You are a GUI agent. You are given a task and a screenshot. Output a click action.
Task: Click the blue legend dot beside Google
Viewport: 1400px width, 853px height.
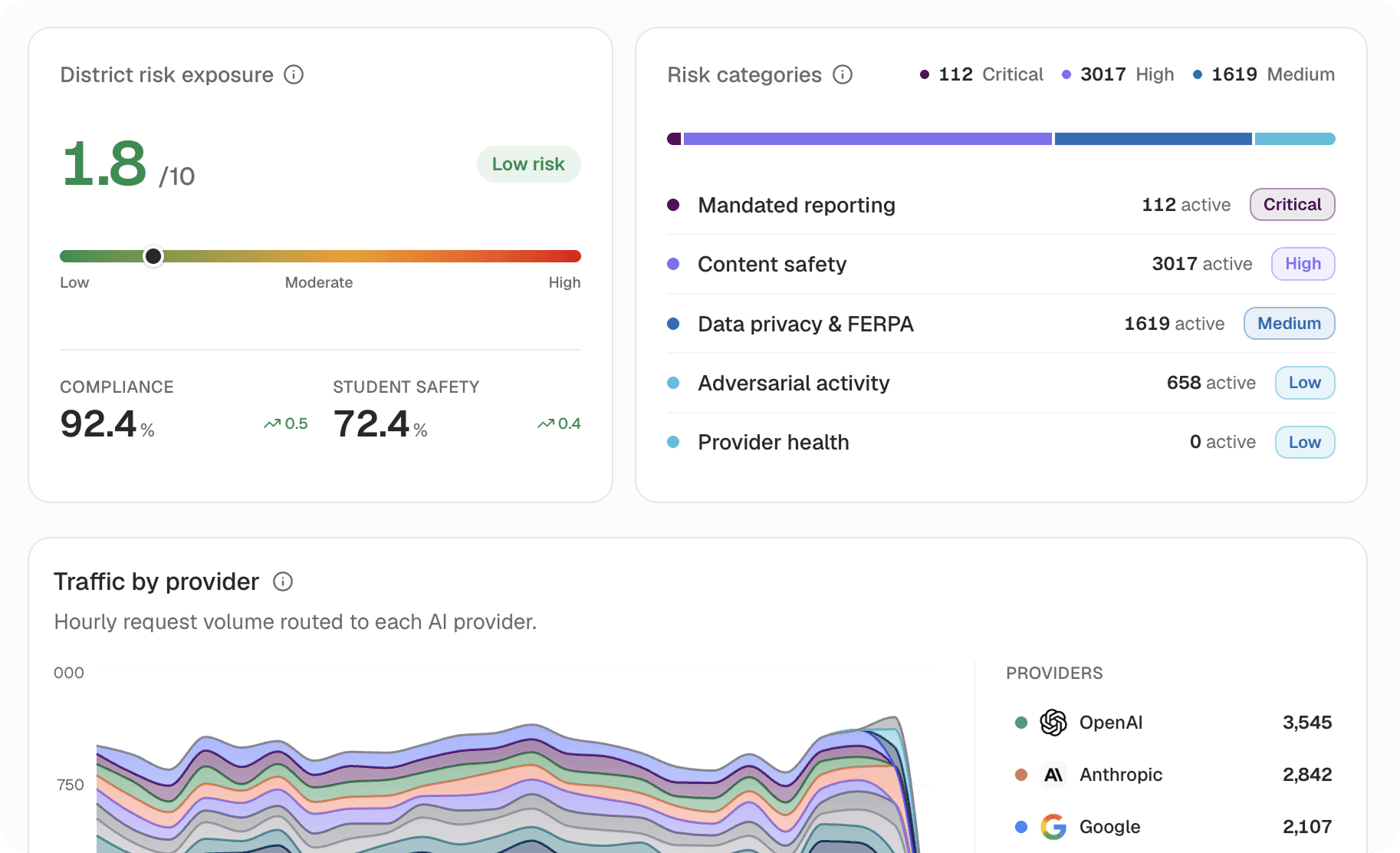(1021, 827)
